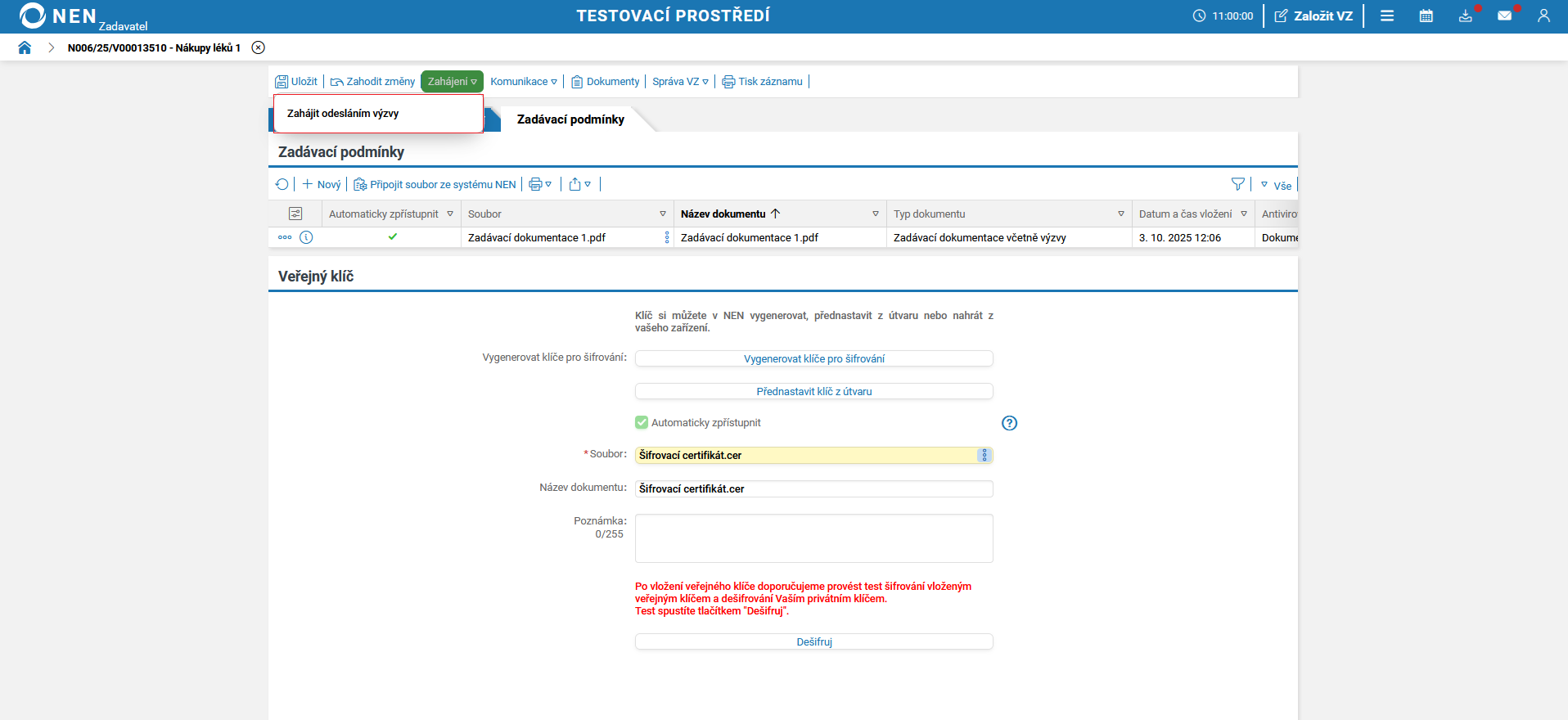The image size is (1568, 720).
Task: Open the user profile icon
Action: (1543, 16)
